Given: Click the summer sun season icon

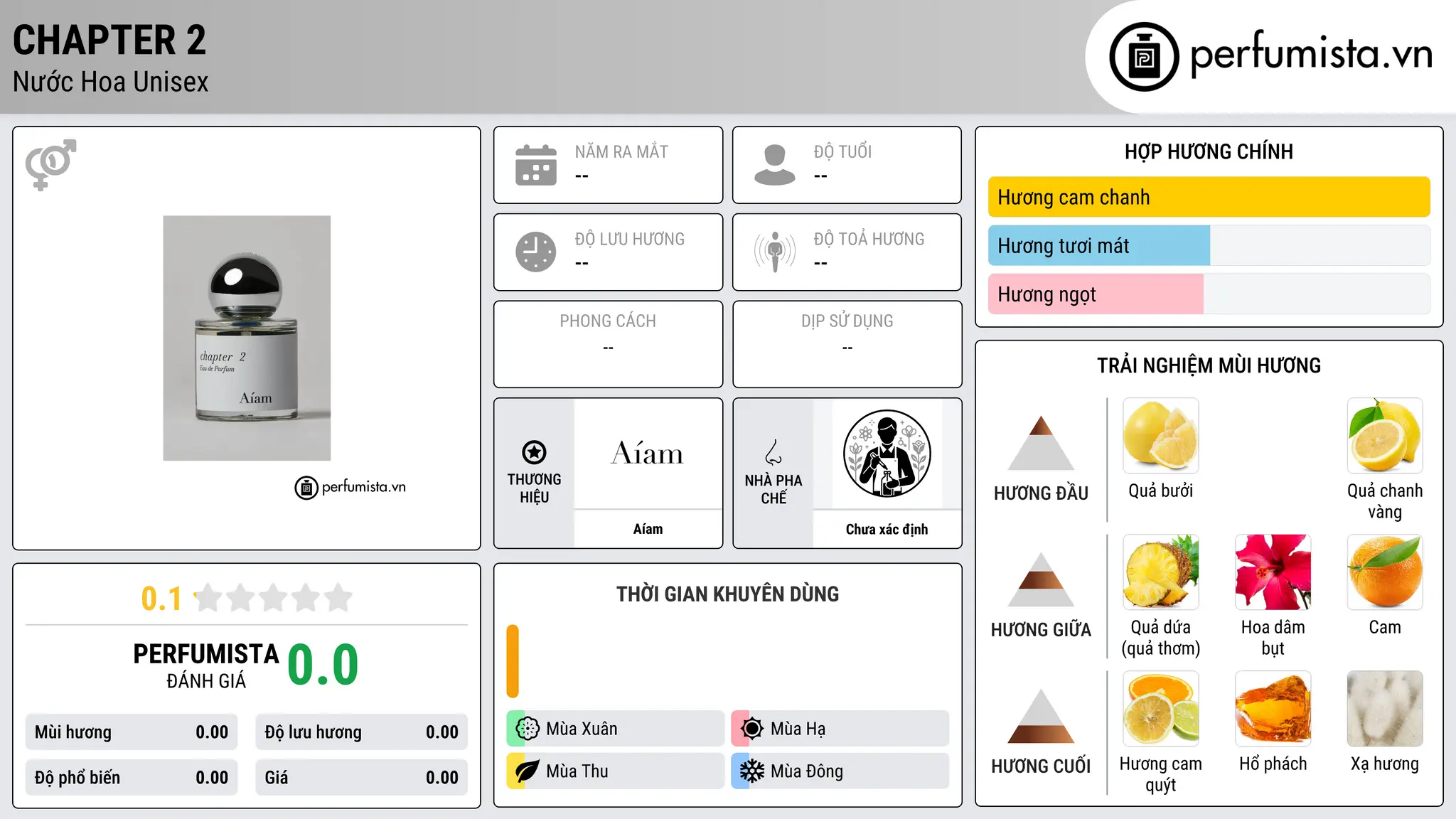Looking at the screenshot, I should coord(751,729).
